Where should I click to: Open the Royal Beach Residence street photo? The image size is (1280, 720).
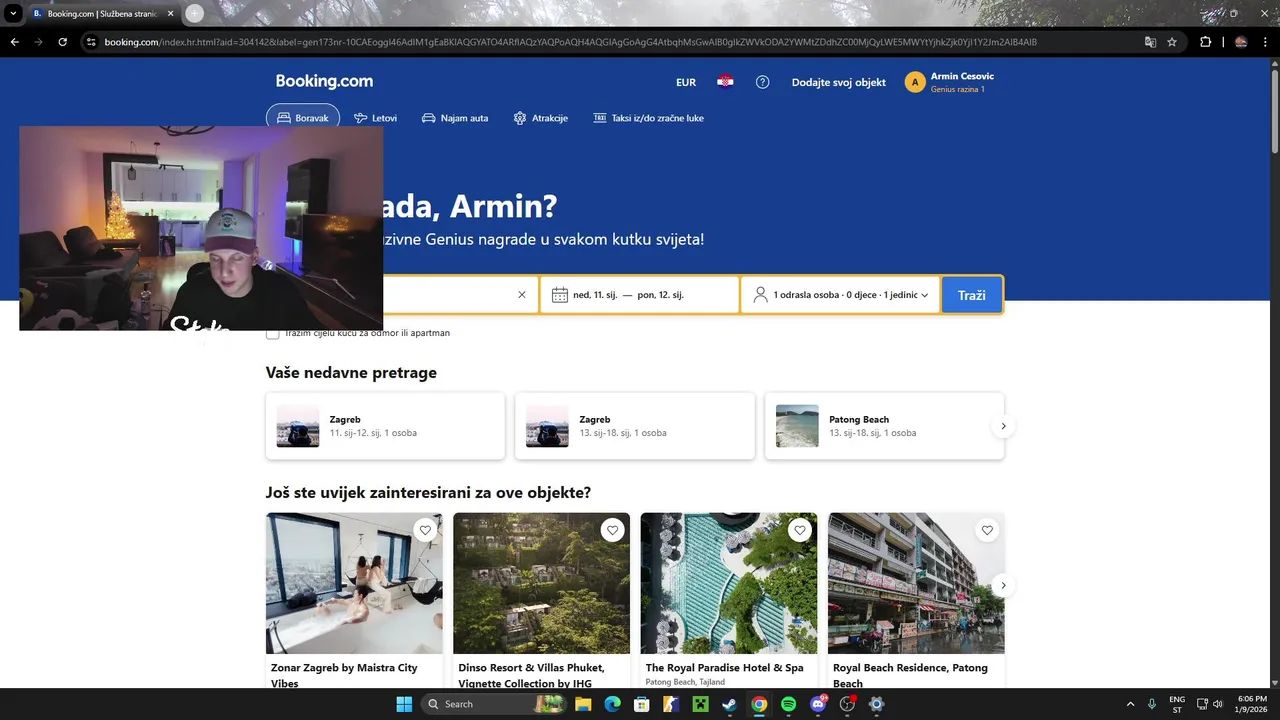coord(916,583)
